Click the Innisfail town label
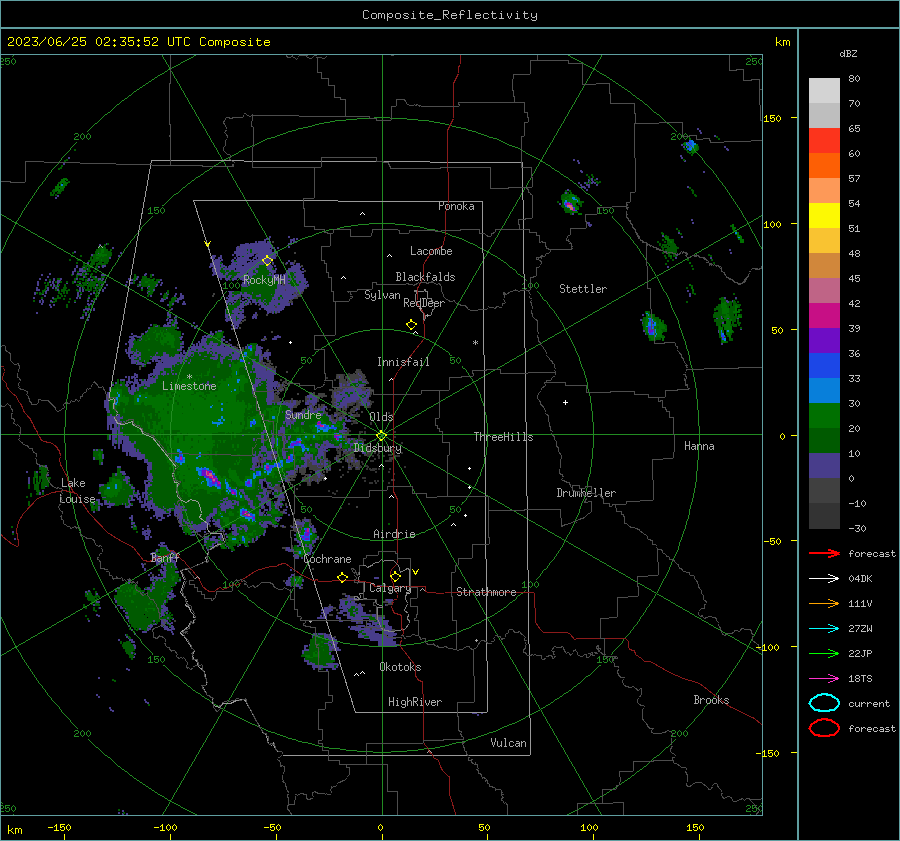 [403, 362]
